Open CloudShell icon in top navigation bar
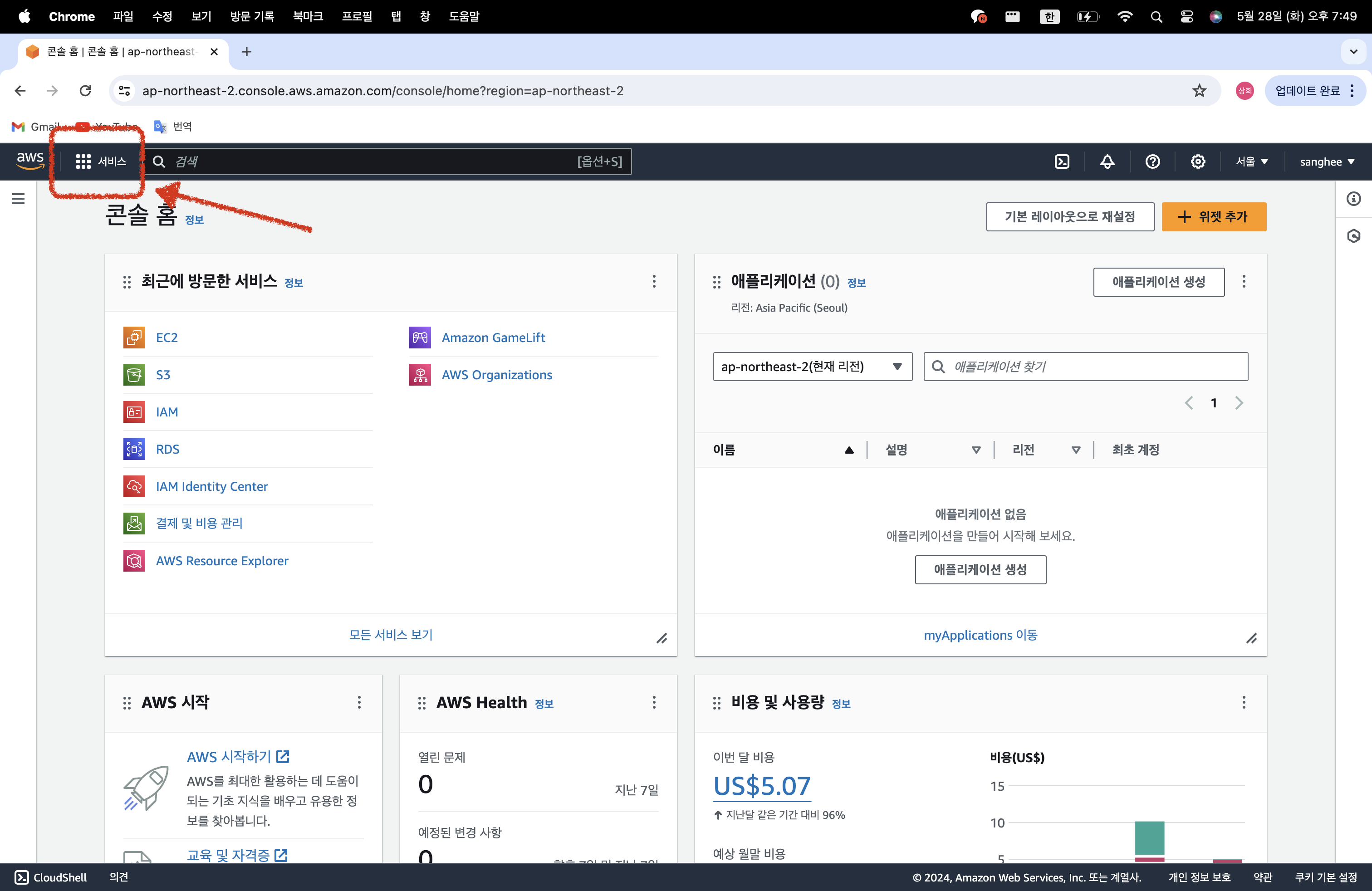1372x891 pixels. tap(1061, 162)
